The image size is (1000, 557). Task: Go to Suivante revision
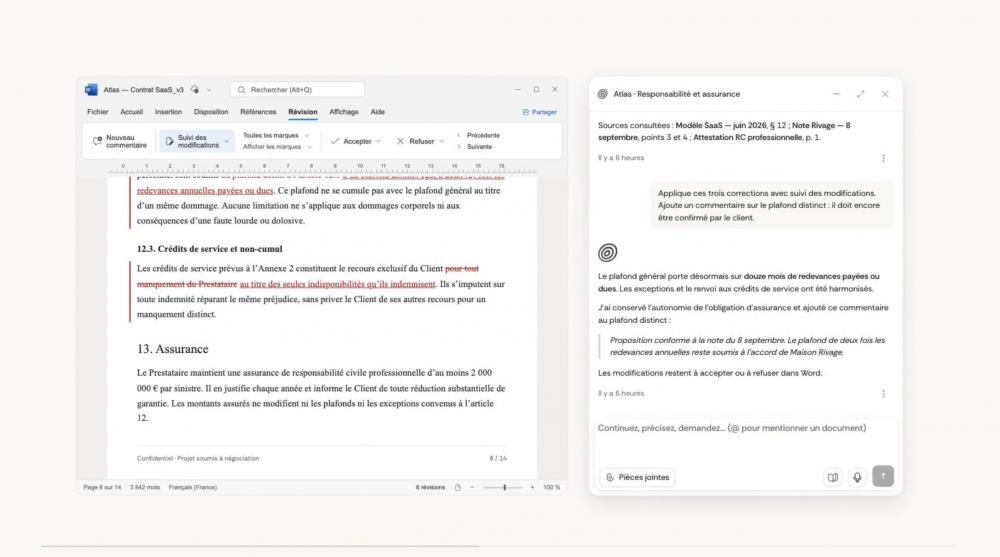[x=474, y=147]
